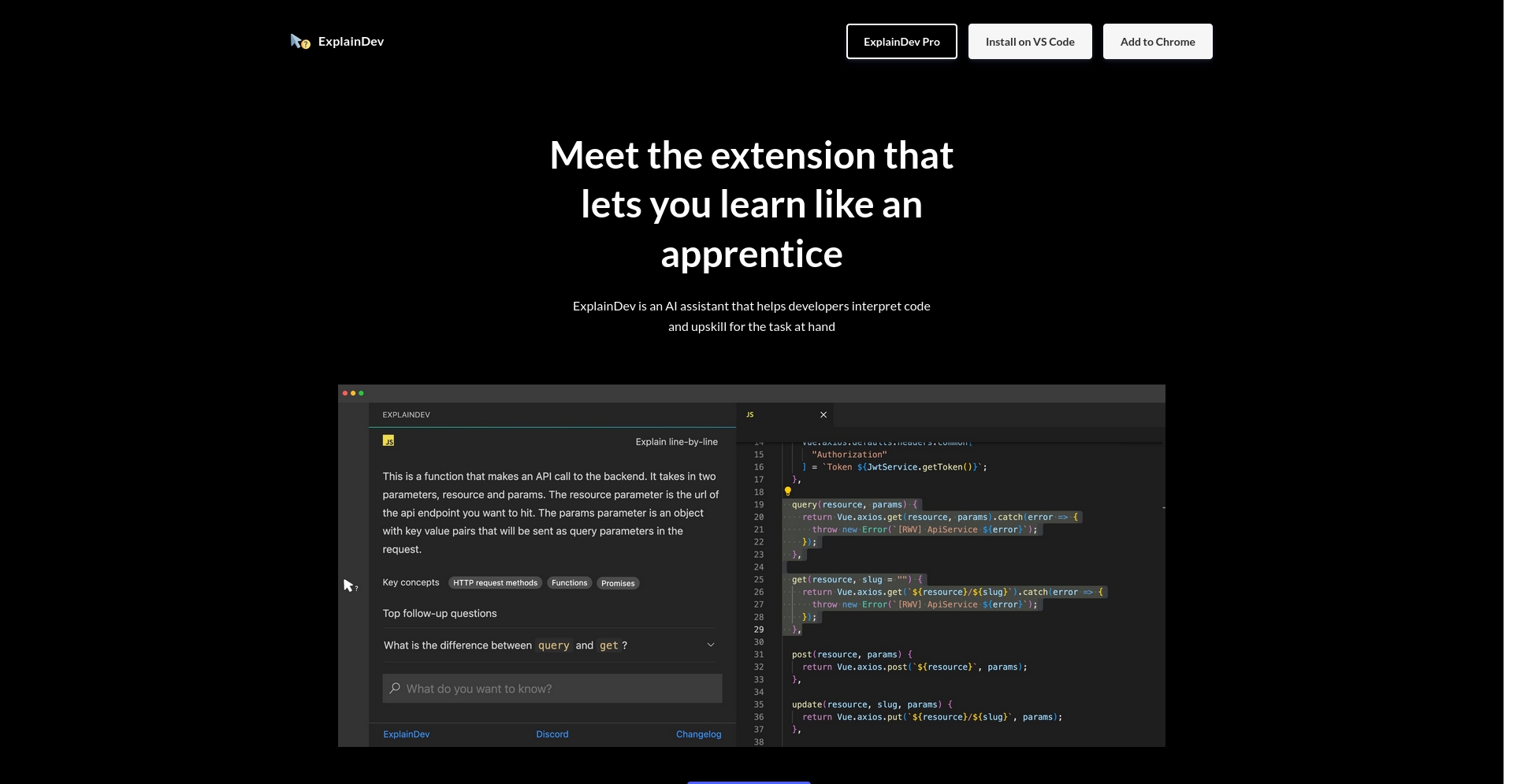Screen dimensions: 1513x784
Task: Expand the query and get follow-up question
Action: coord(552,645)
